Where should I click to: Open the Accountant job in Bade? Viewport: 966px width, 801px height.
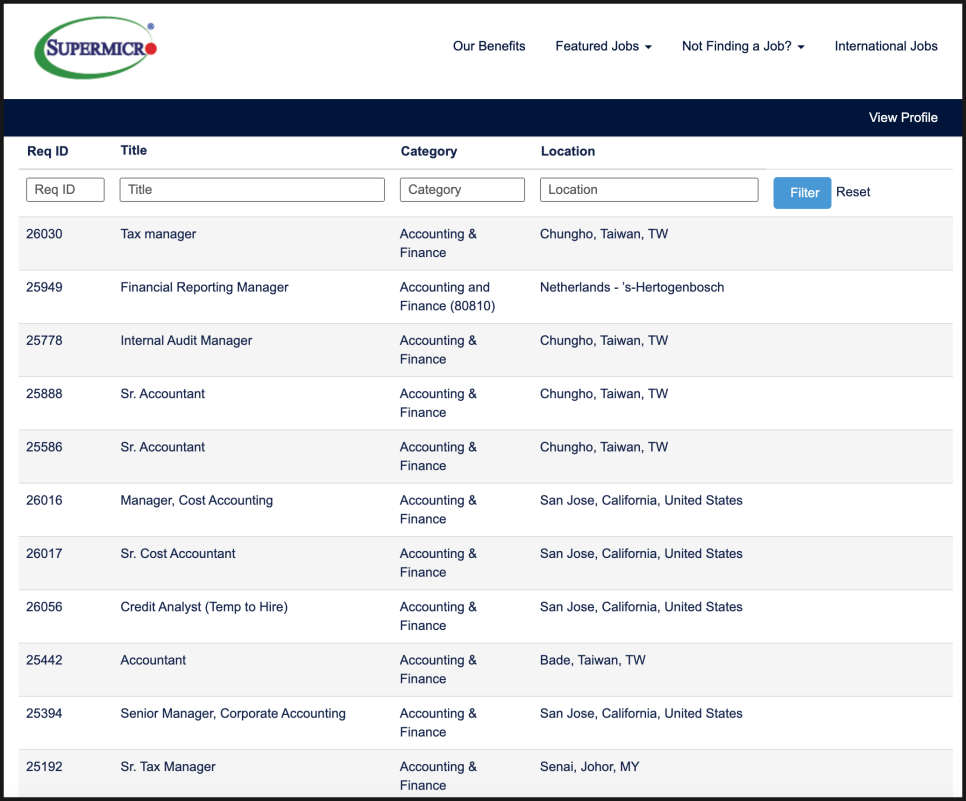[x=153, y=661]
